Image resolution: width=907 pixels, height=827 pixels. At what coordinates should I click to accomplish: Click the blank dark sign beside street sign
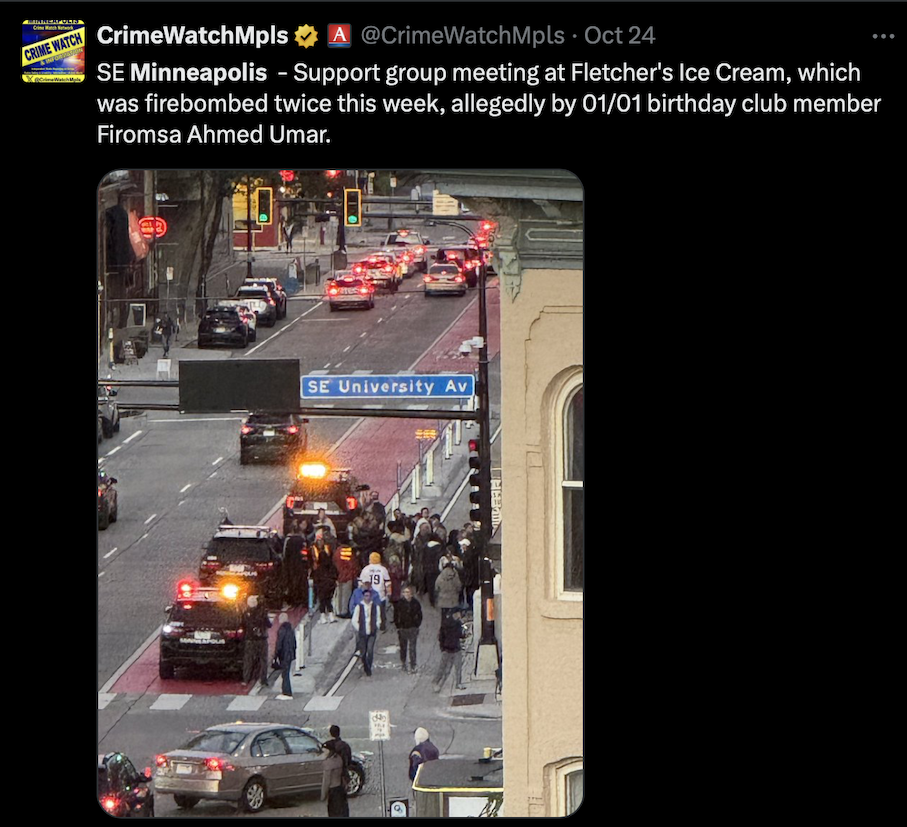tap(239, 386)
